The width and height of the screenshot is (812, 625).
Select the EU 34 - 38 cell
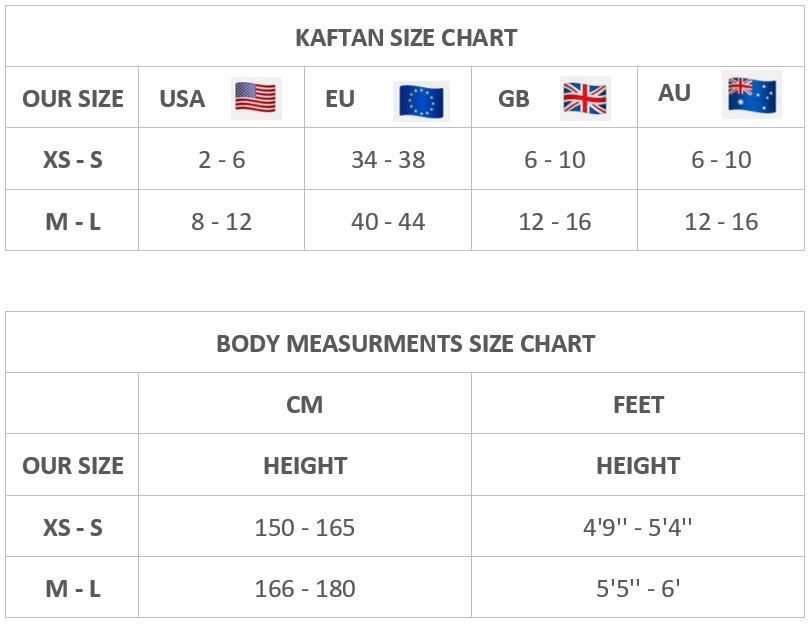[x=388, y=160]
